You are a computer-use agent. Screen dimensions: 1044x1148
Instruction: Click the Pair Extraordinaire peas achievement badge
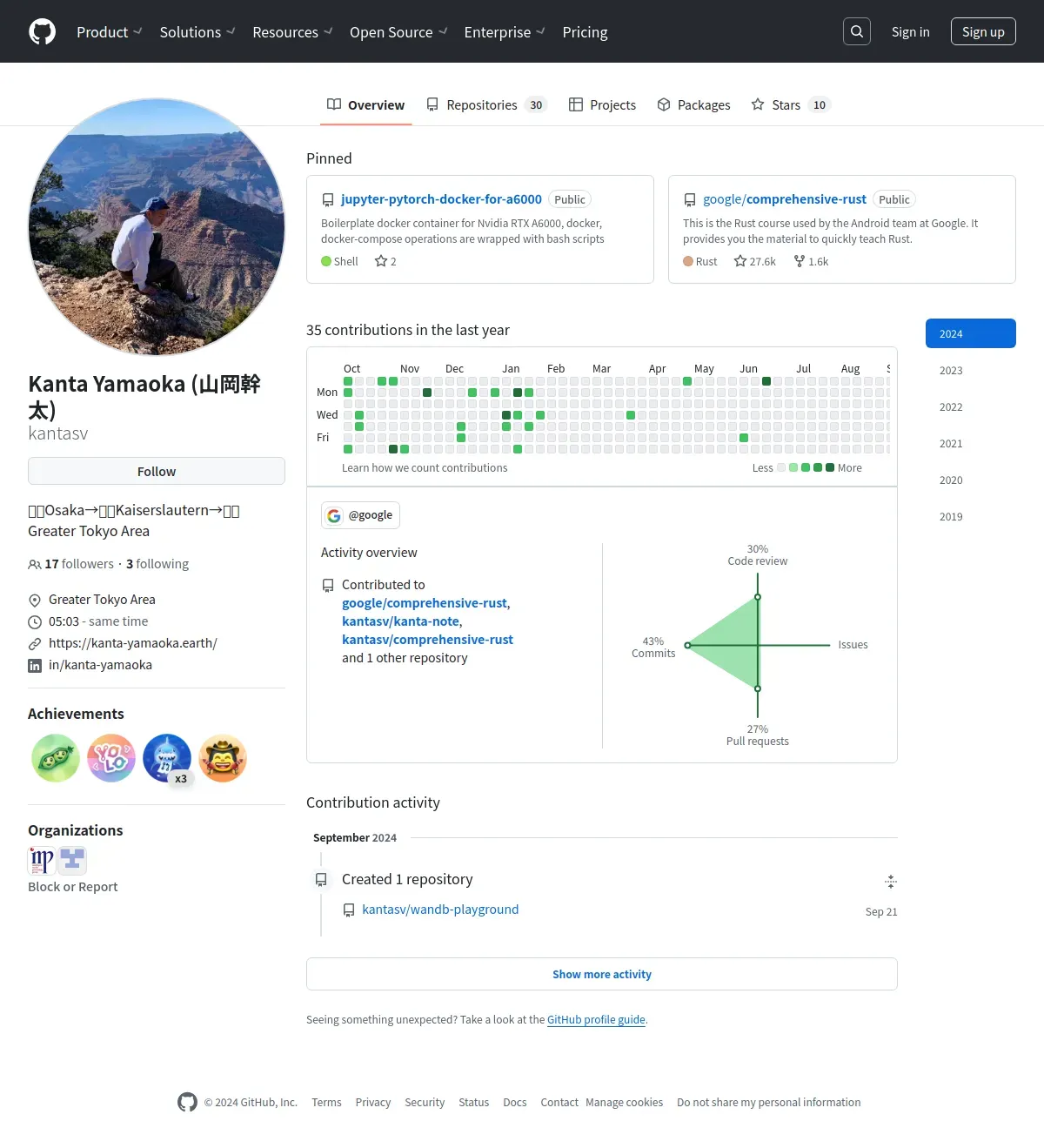tap(56, 758)
